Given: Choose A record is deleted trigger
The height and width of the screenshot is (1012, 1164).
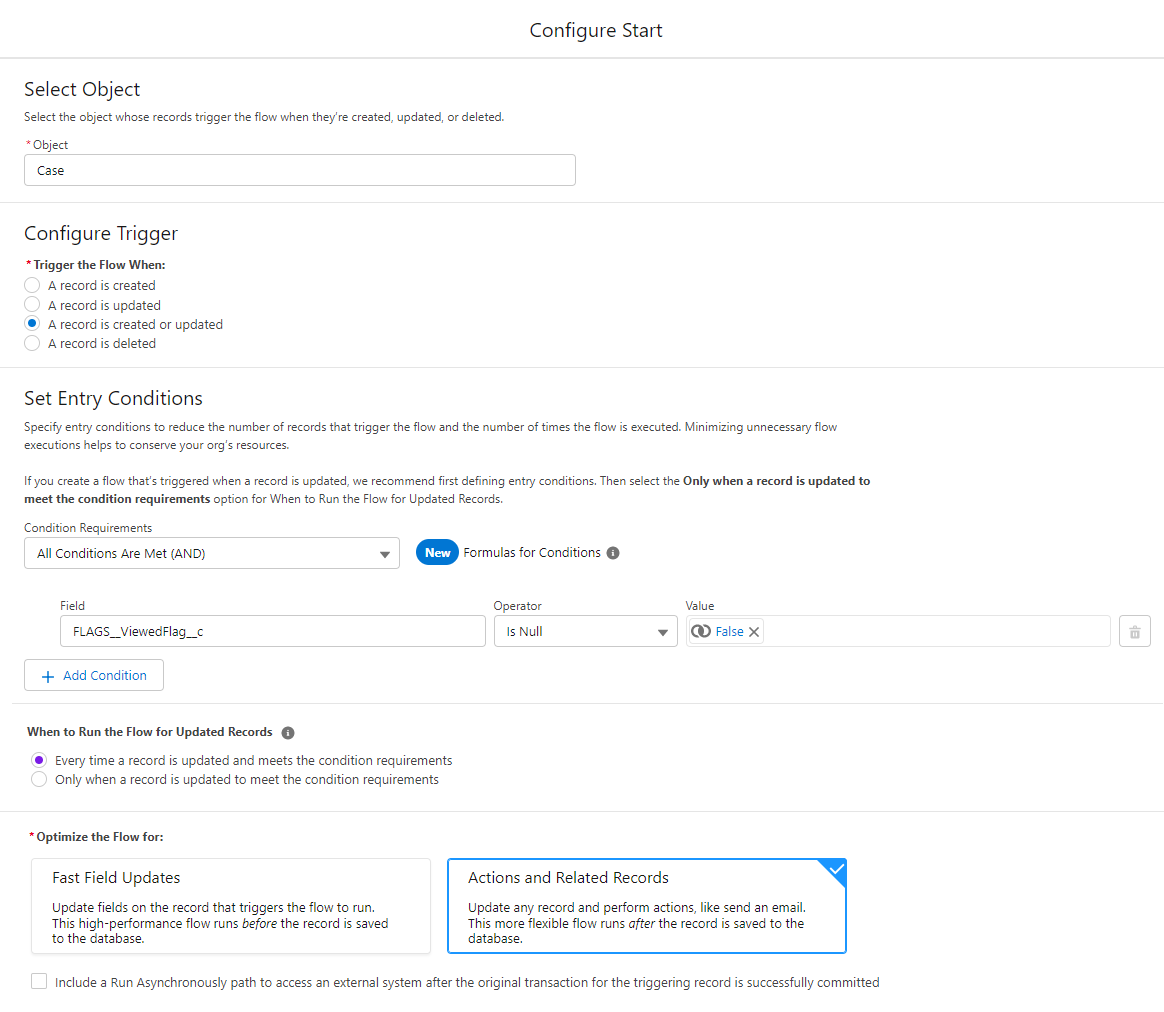Looking at the screenshot, I should click(32, 343).
